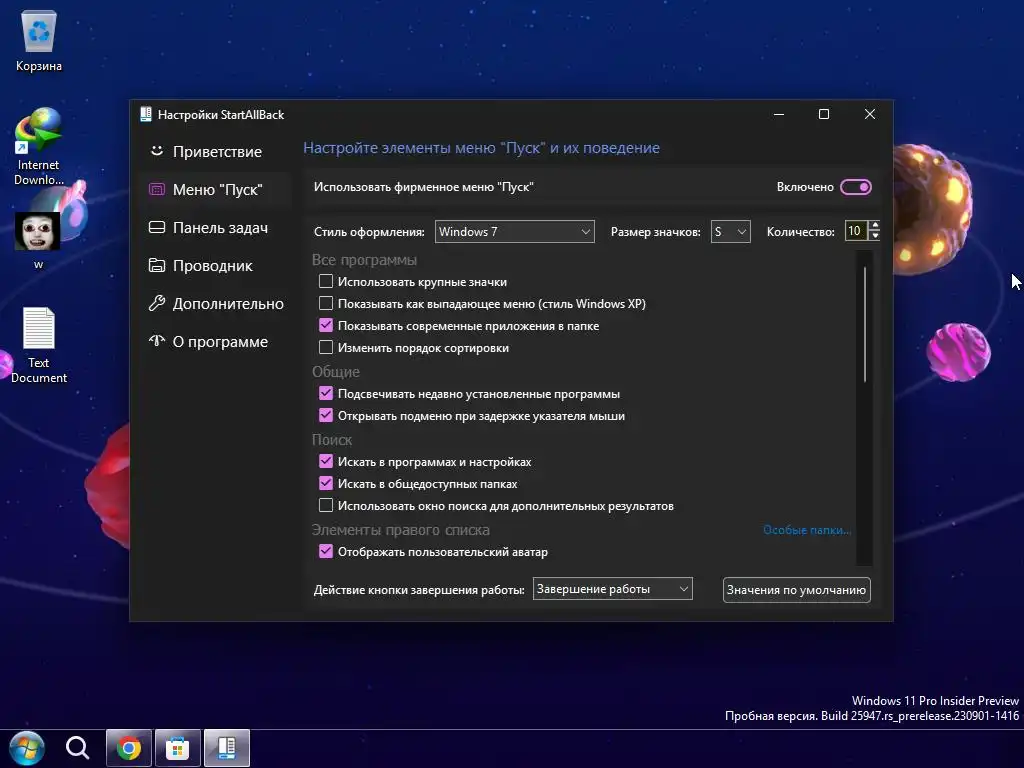1024x768 pixels.
Task: Tick Изменить порядок сортировки checkbox
Action: (x=326, y=347)
